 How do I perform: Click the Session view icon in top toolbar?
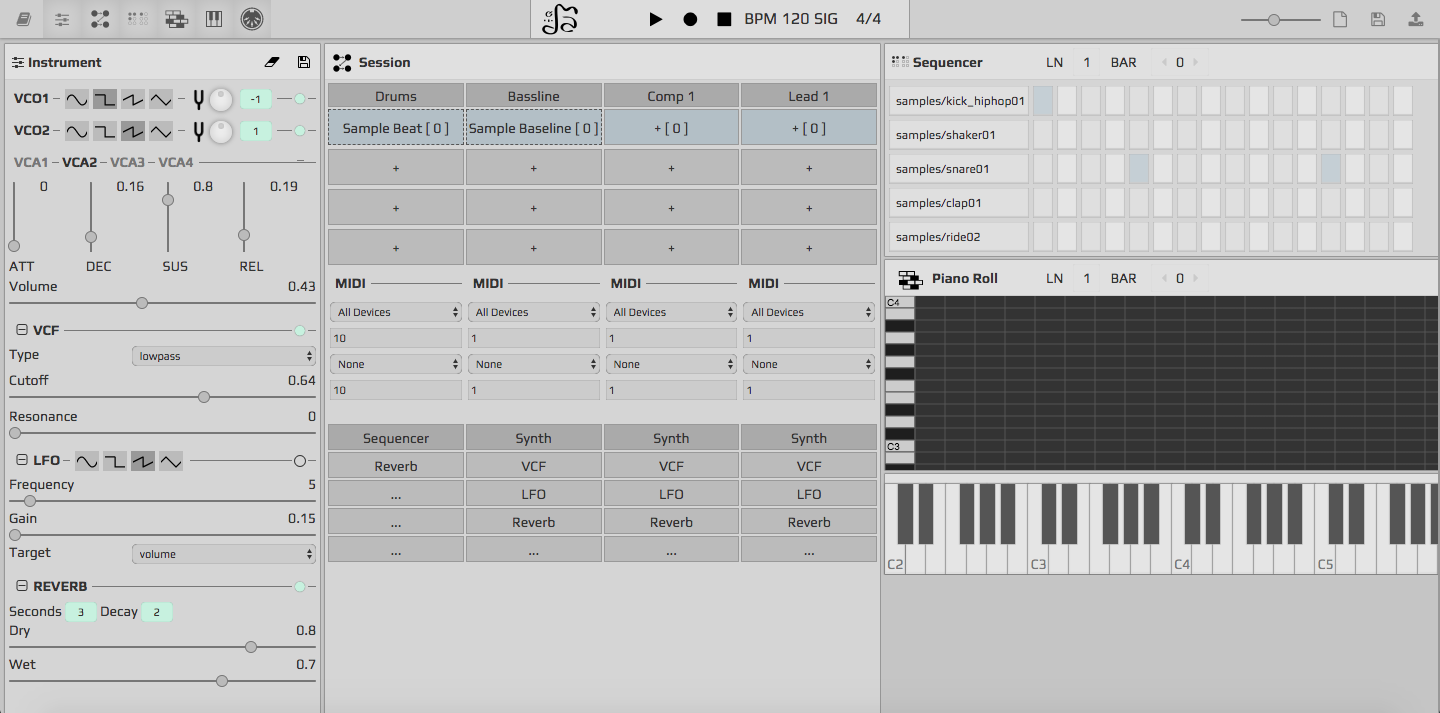[x=100, y=19]
